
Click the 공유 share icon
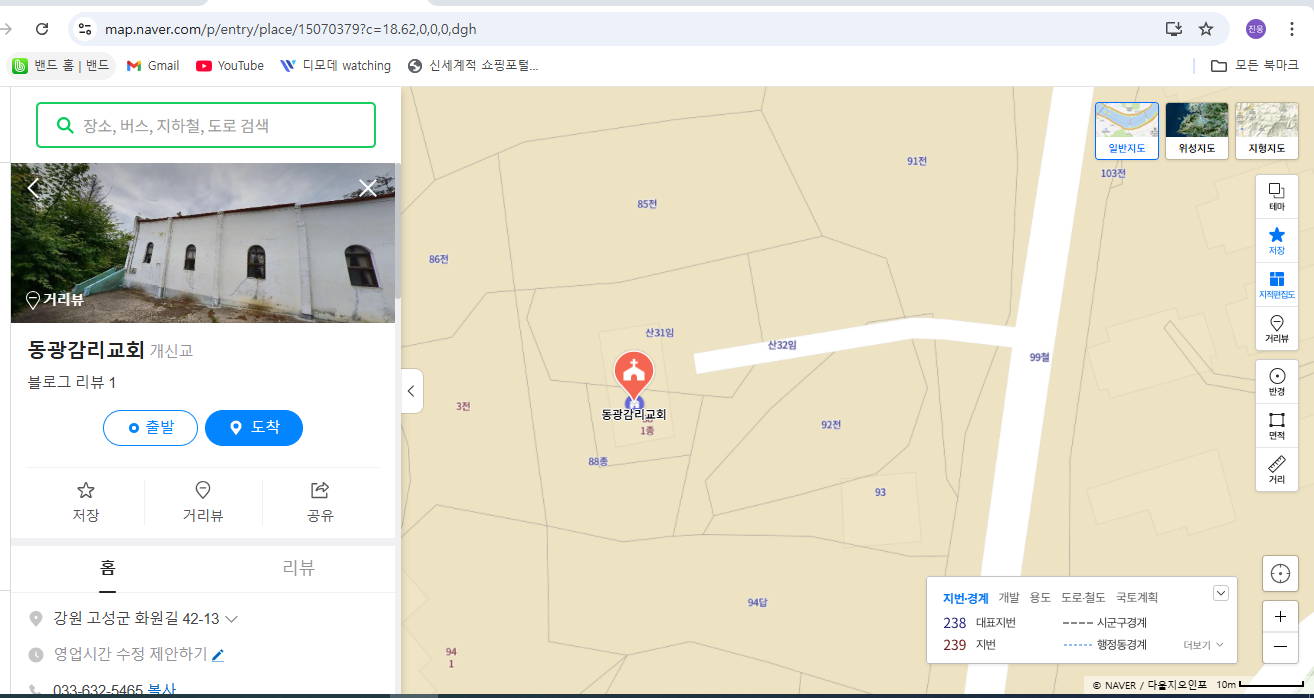point(320,501)
